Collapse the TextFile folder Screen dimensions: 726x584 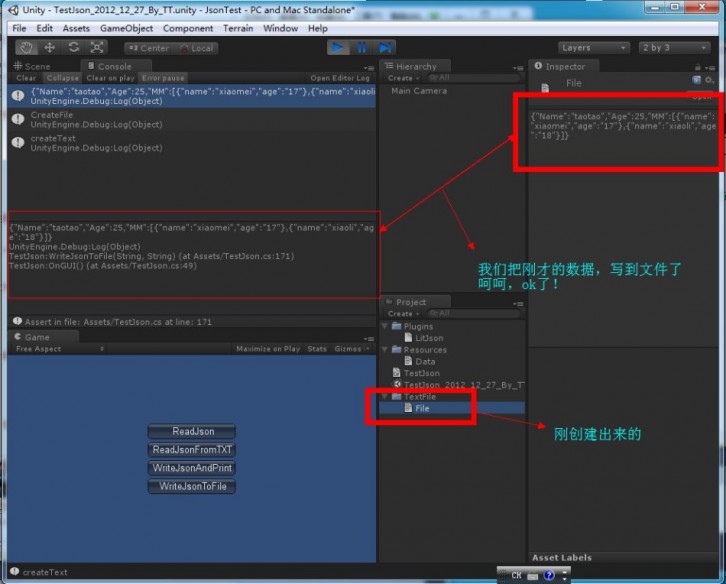pos(385,396)
